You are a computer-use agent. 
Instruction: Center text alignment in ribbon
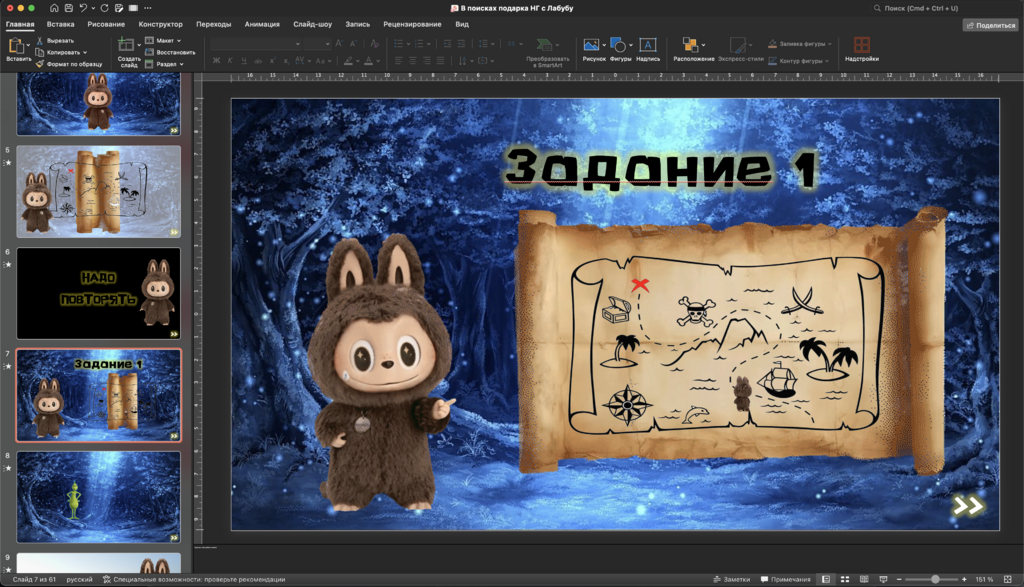coord(413,61)
